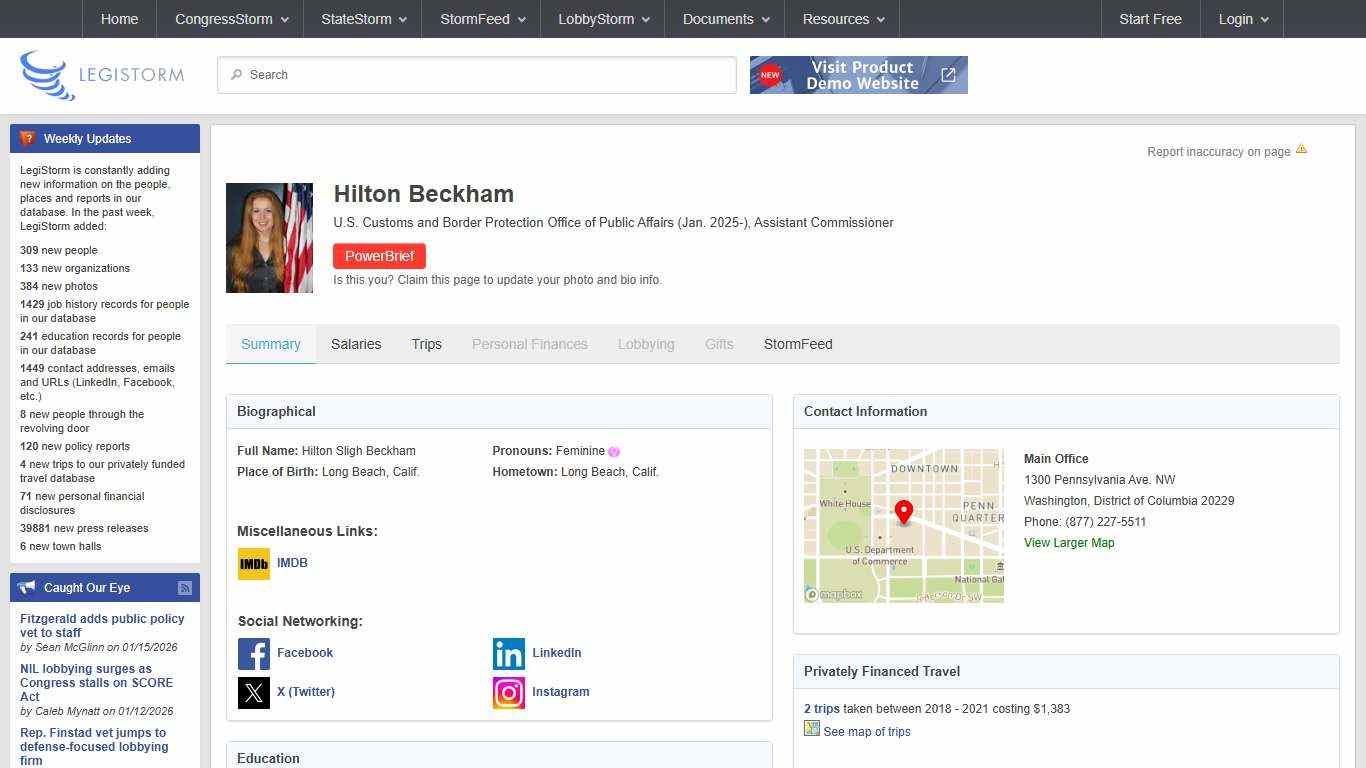Expand the CongressStorm dropdown menu
This screenshot has width=1366, height=768.
coord(232,19)
